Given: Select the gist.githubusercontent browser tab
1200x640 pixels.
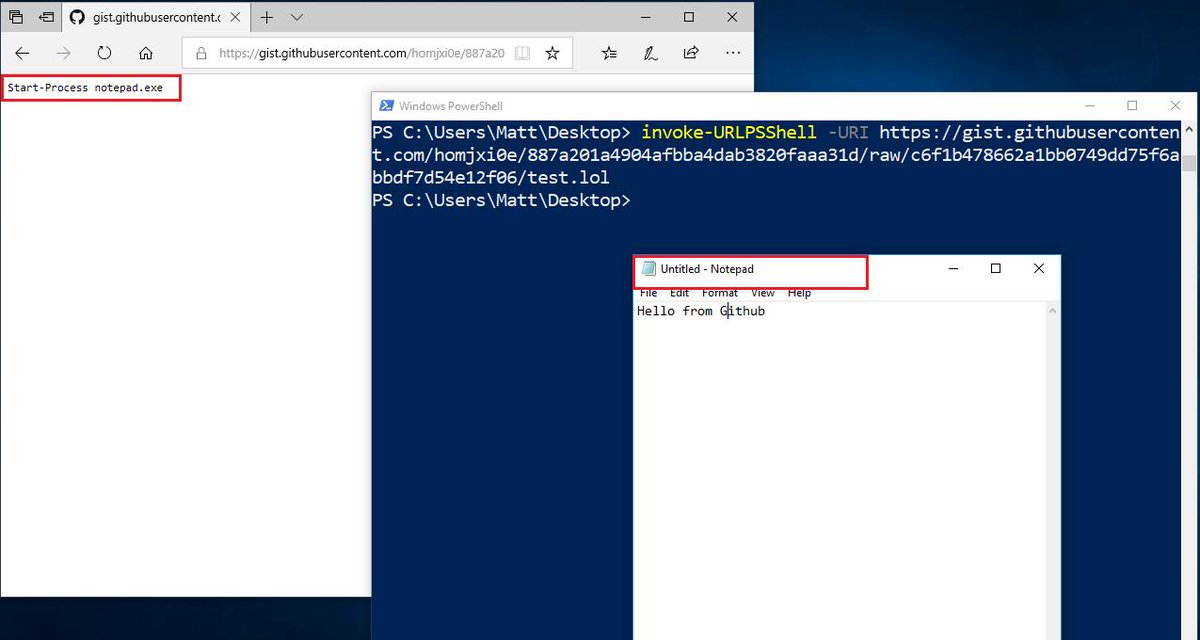Looking at the screenshot, I should [156, 17].
